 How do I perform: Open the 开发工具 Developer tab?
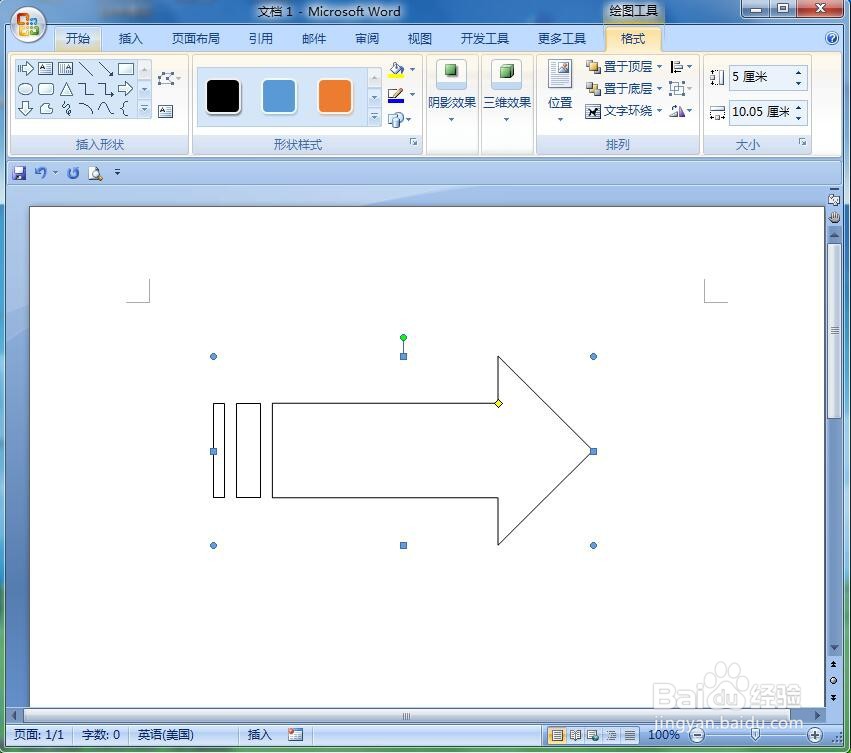[485, 39]
